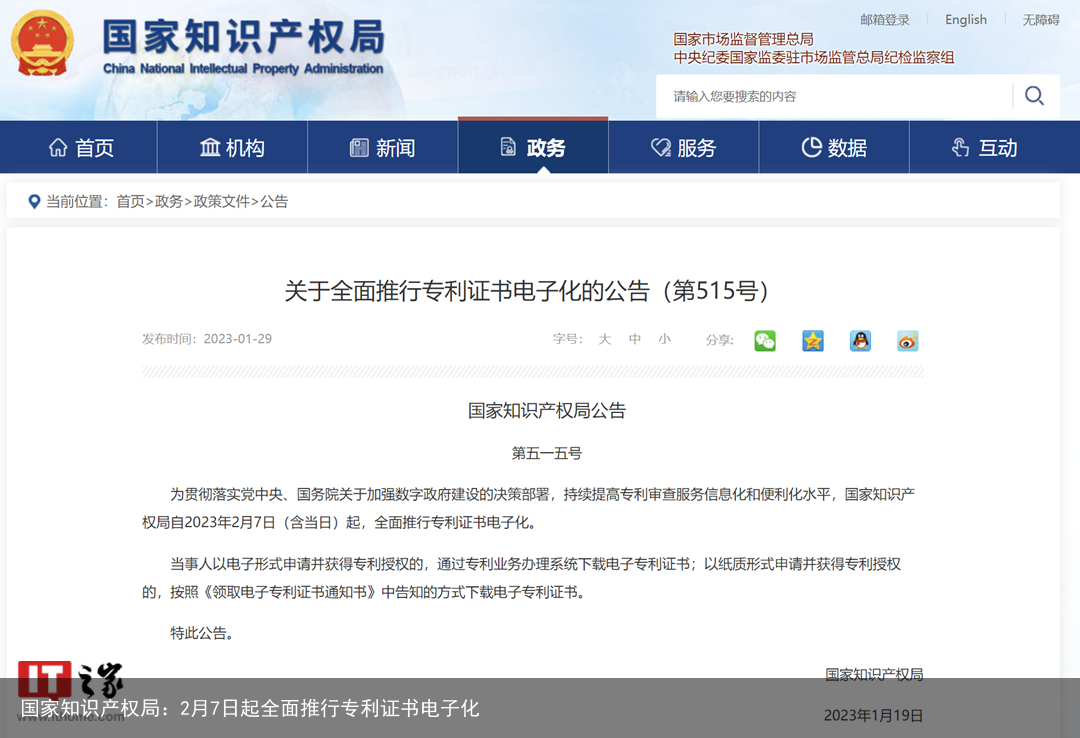The width and height of the screenshot is (1080, 738).
Task: Click the IT之家 logo overlay
Action: pos(70,680)
